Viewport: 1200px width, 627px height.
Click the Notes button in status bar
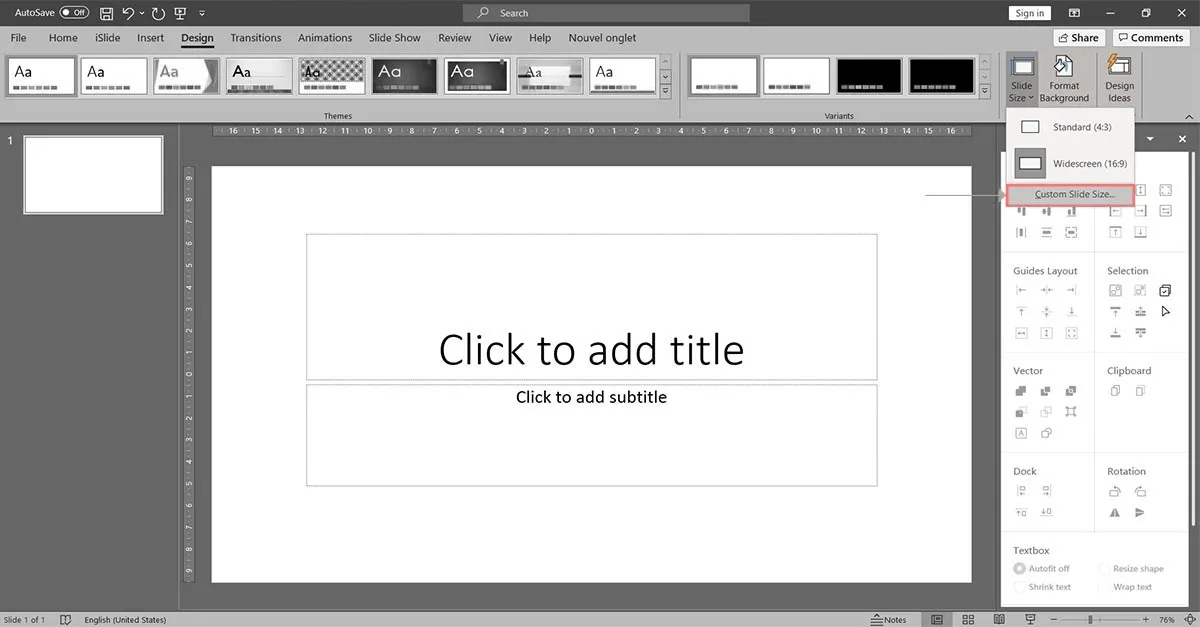coord(889,620)
